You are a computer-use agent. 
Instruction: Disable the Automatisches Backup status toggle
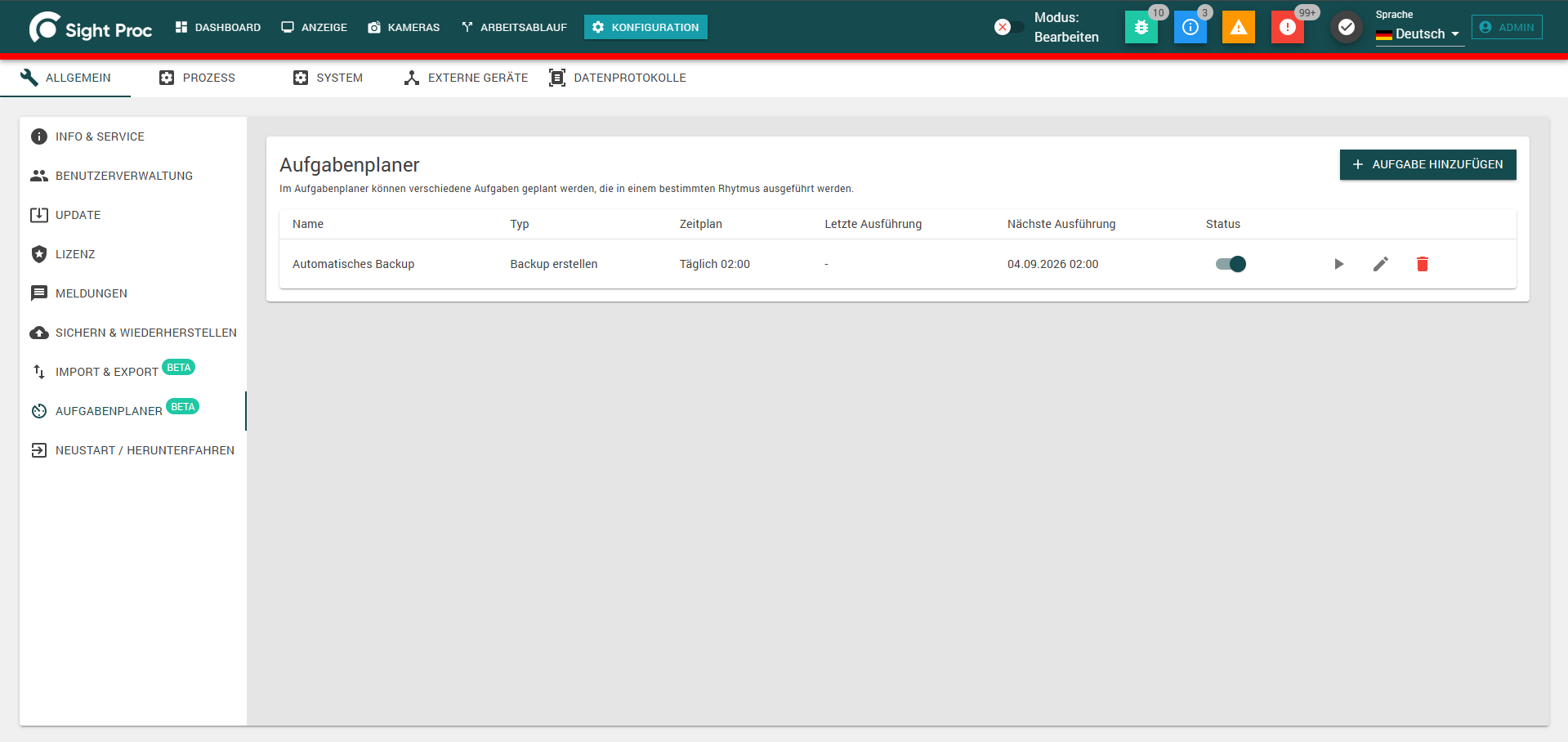pyautogui.click(x=1231, y=264)
